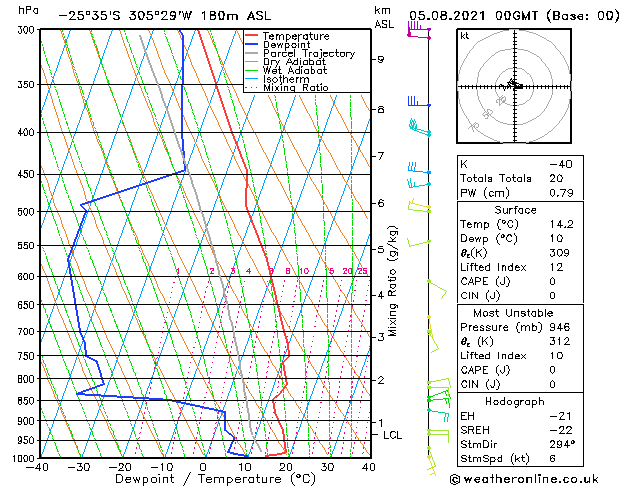Click the 'Surface' section heading

coord(515,210)
